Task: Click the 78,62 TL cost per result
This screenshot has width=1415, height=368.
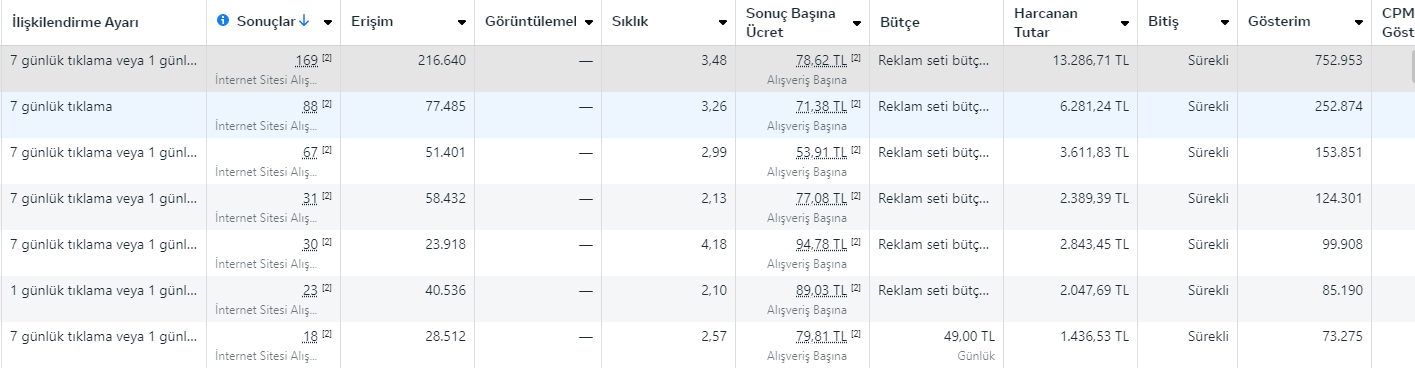Action: pos(822,61)
